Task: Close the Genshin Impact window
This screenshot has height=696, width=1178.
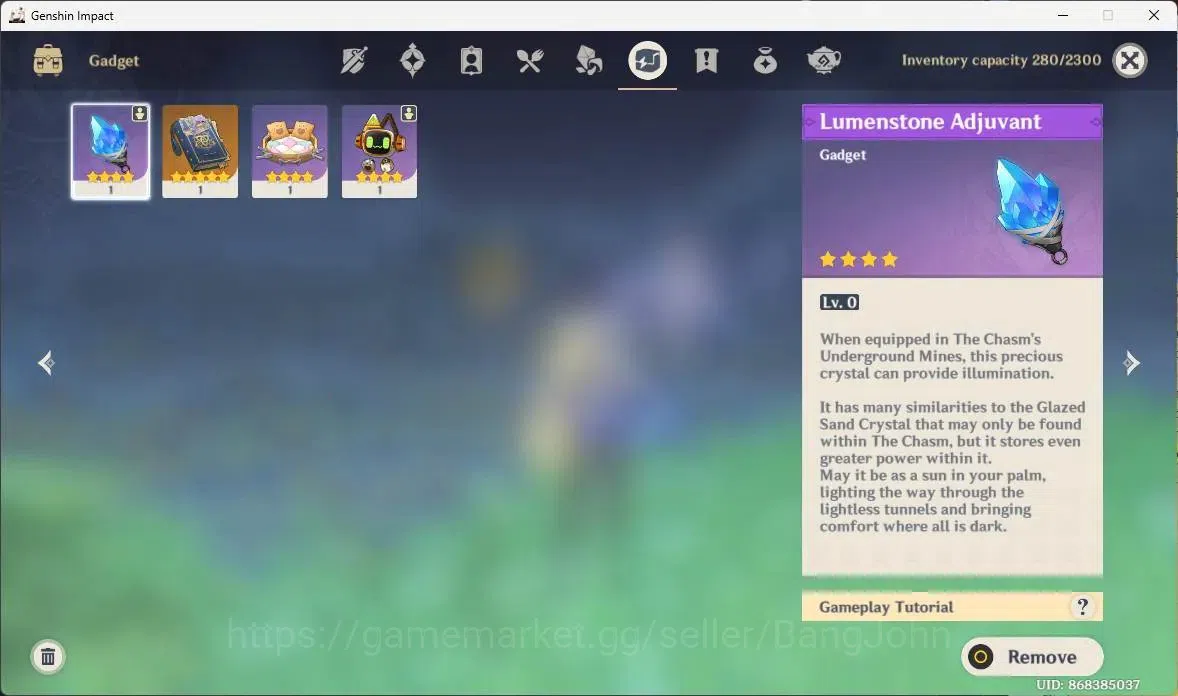Action: (1154, 15)
